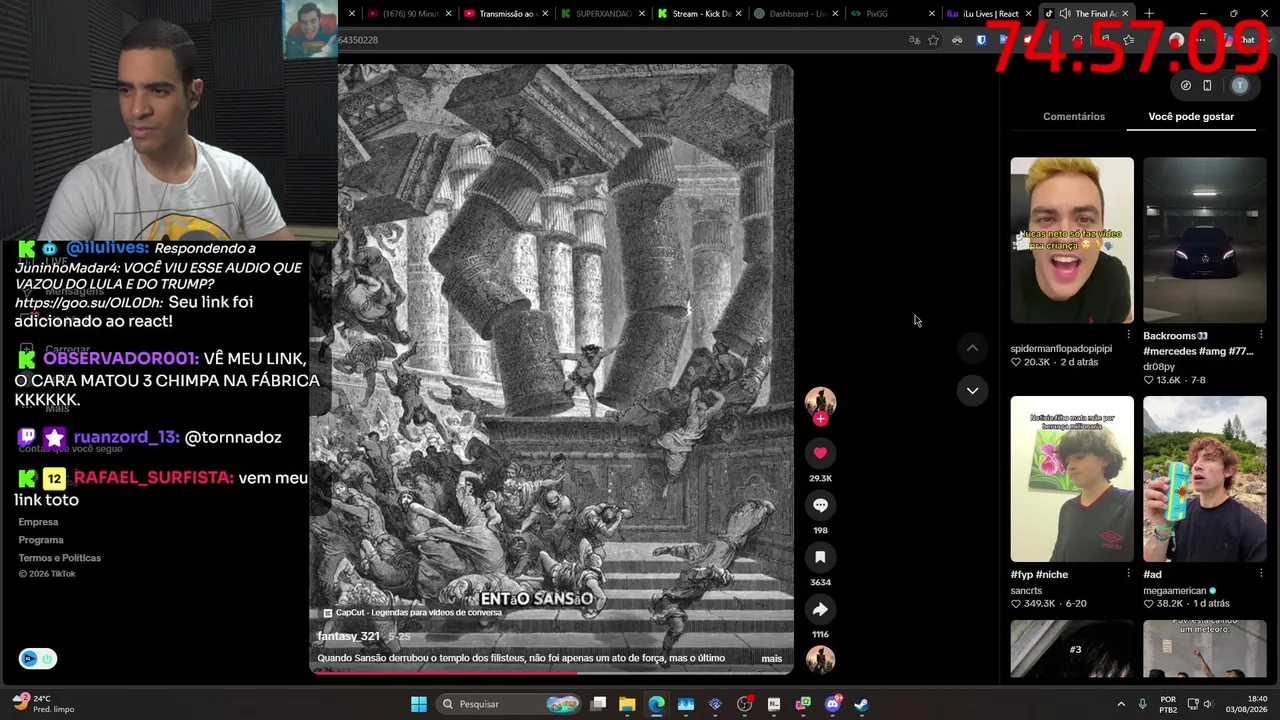Open Discord from the taskbar
The height and width of the screenshot is (720, 1280).
point(833,704)
